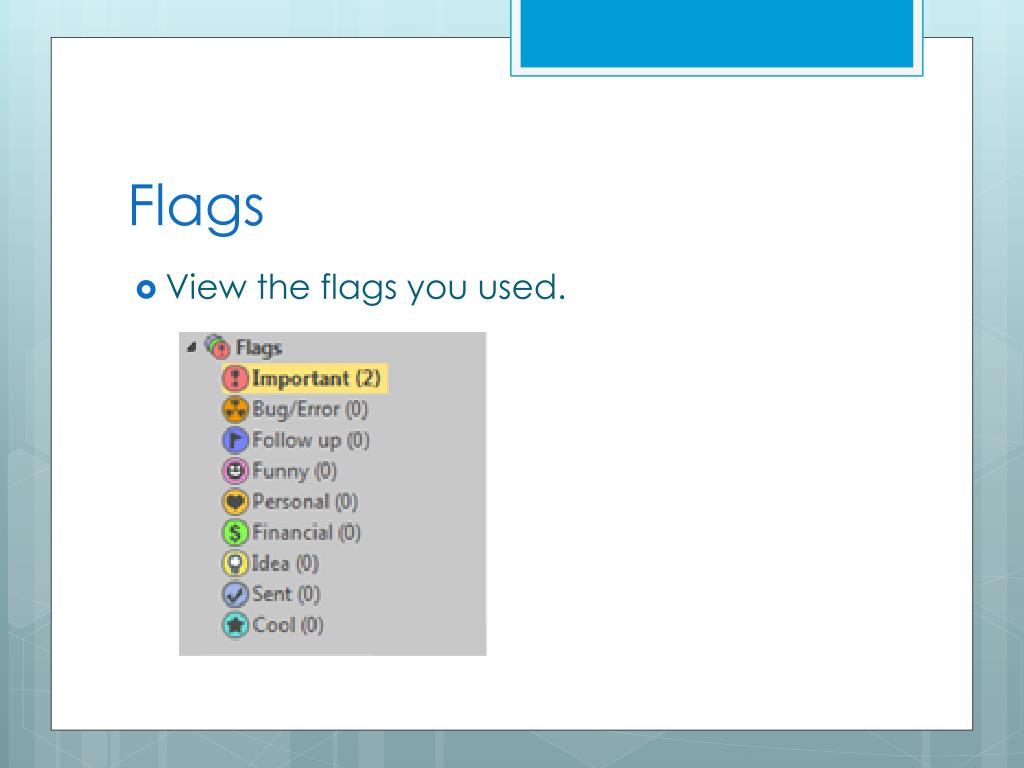The width and height of the screenshot is (1024, 768).
Task: Click the Sent checkmark flag icon
Action: click(235, 594)
